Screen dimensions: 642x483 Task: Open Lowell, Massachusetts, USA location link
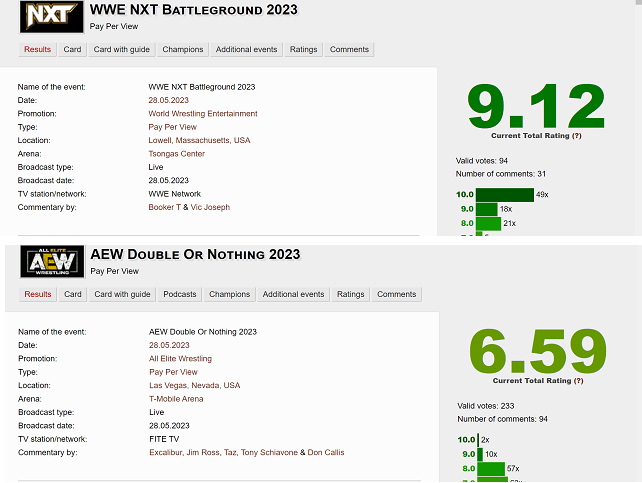point(199,140)
